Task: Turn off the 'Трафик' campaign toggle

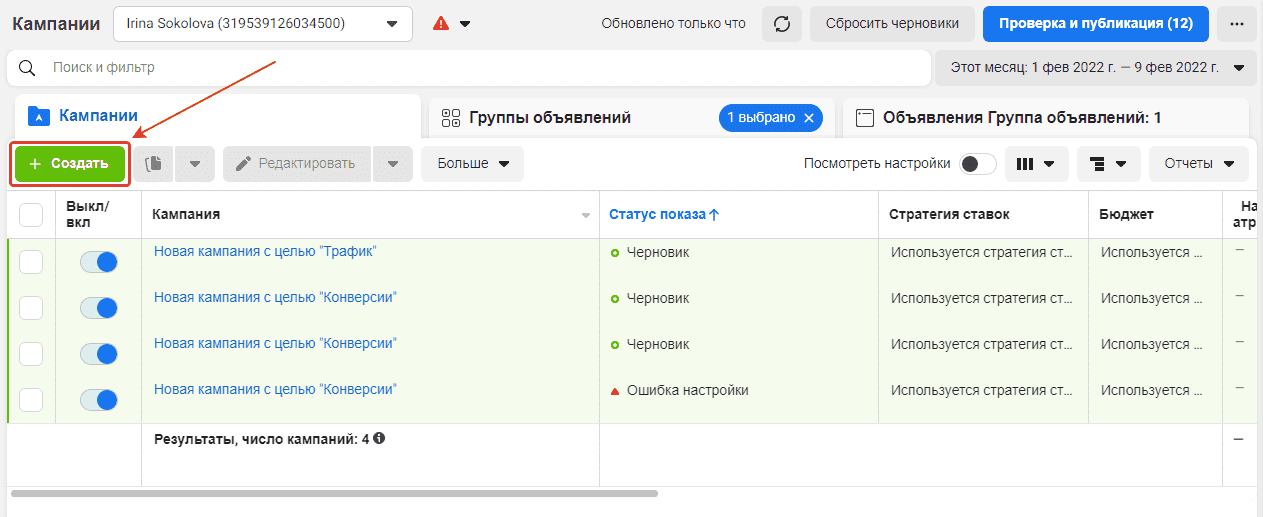Action: tap(99, 262)
